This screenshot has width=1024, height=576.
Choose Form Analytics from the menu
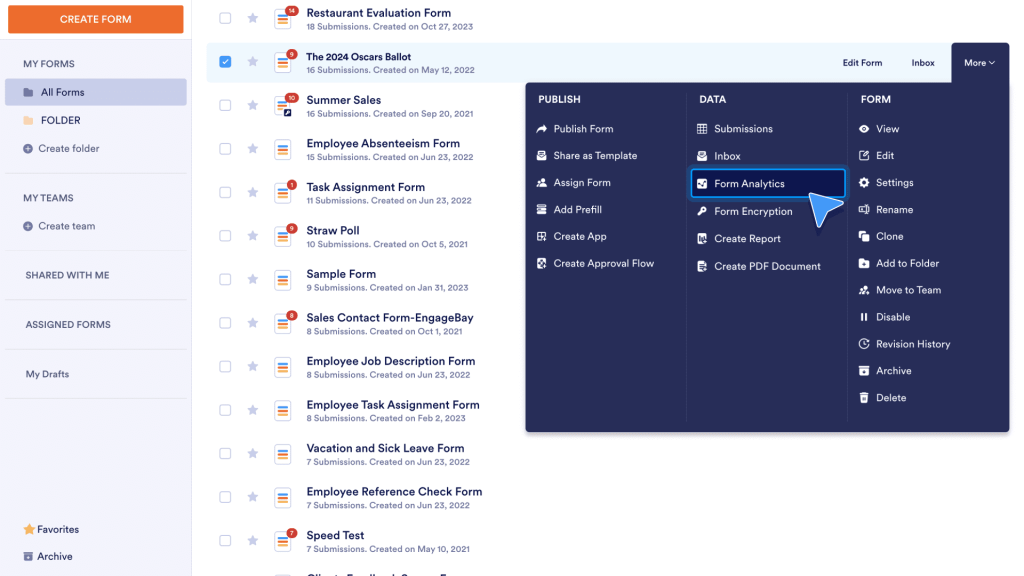(x=749, y=184)
